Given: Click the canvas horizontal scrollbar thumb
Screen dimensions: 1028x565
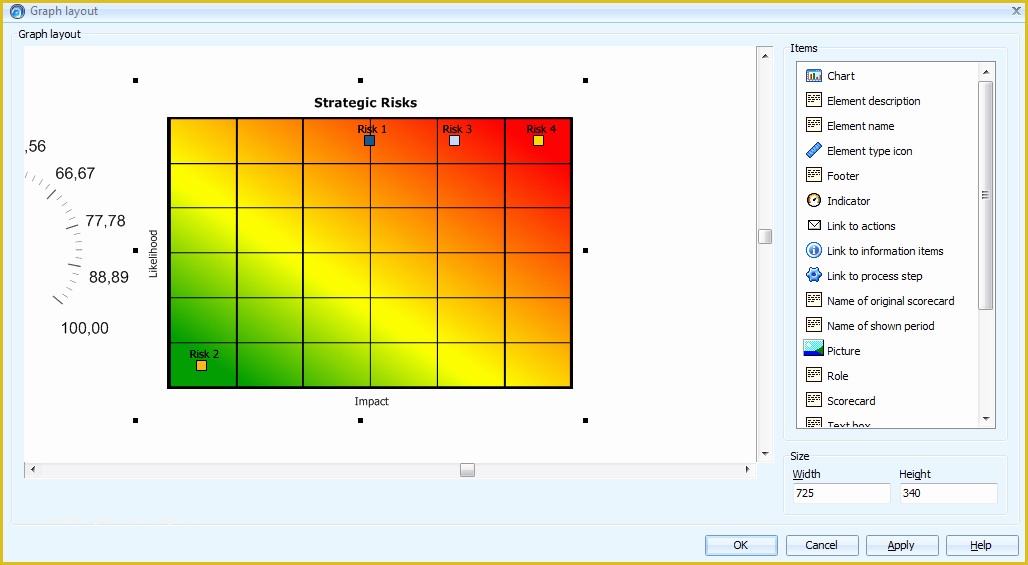Looking at the screenshot, I should 467,470.
